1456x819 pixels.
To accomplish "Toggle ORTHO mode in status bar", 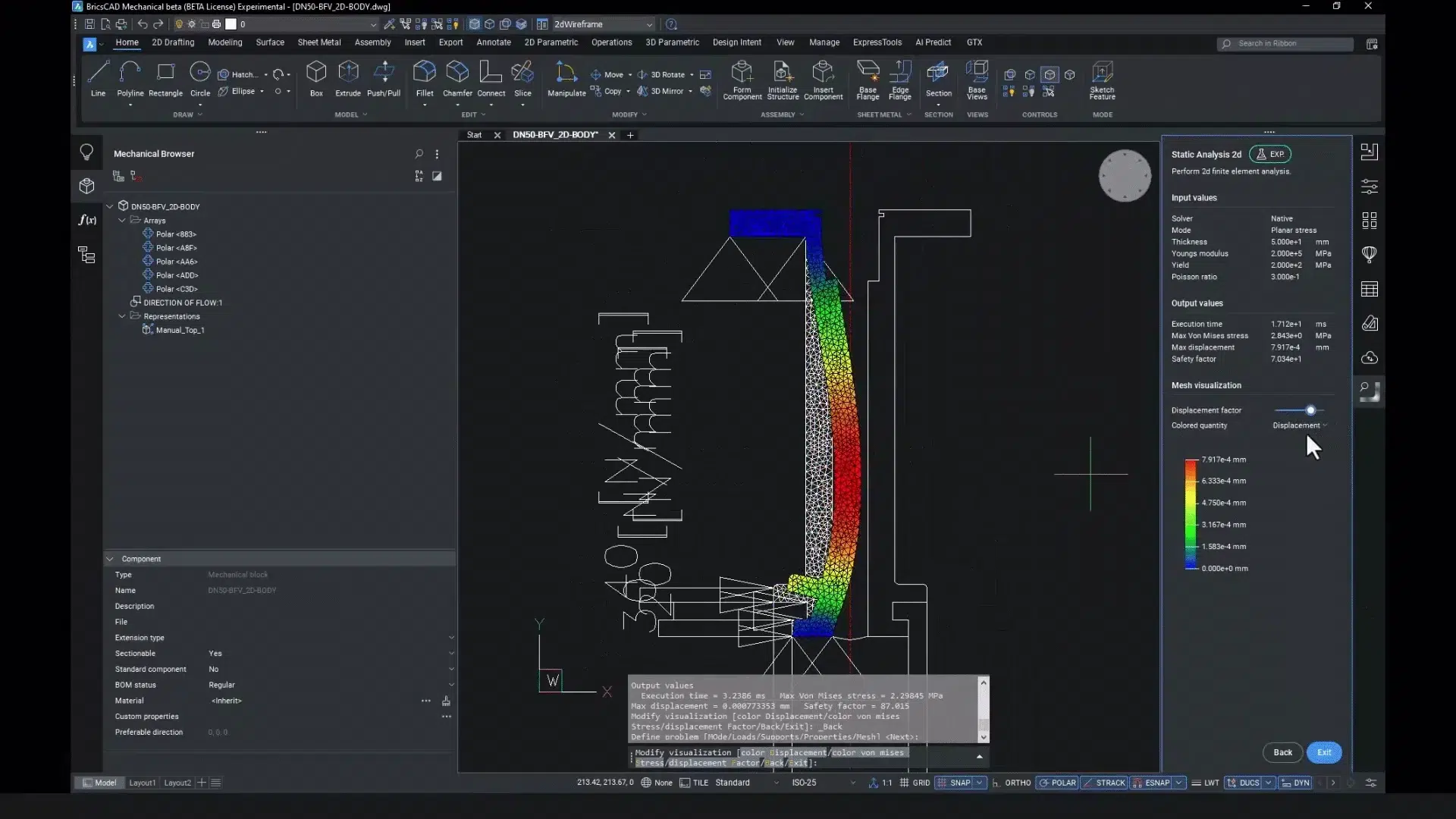I will [1018, 783].
